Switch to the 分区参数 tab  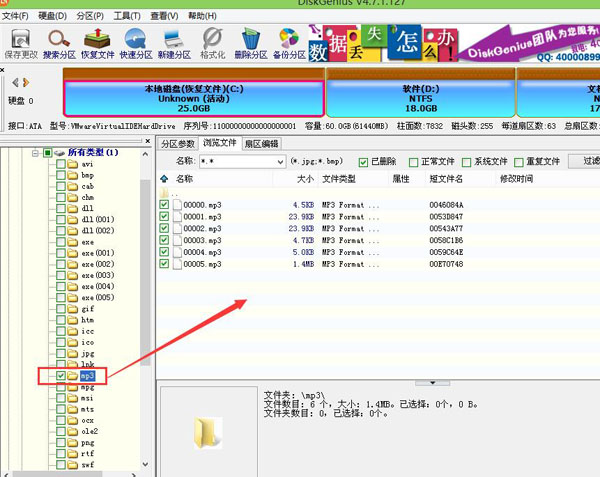coord(178,144)
